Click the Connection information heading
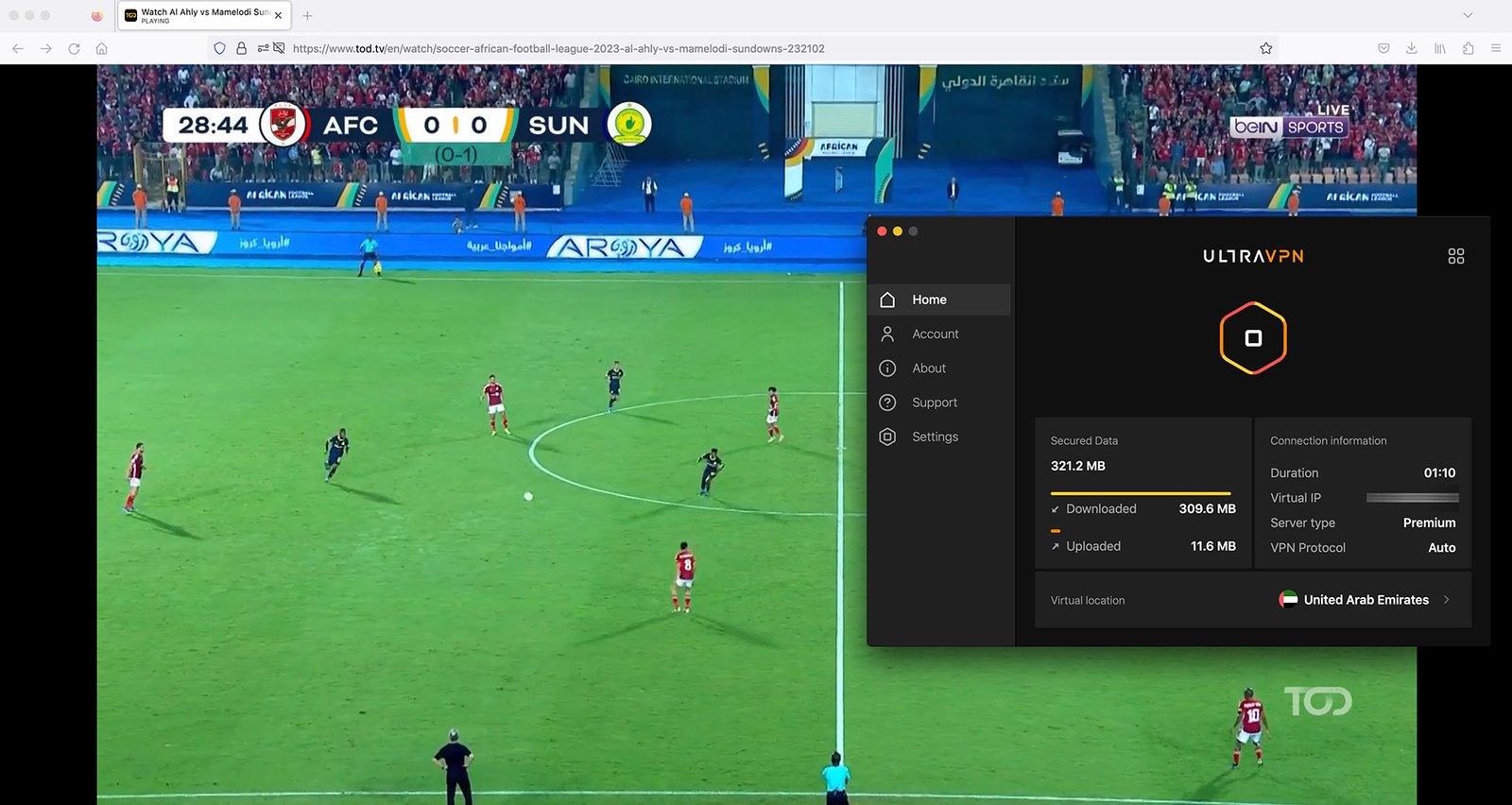The width and height of the screenshot is (1512, 805). pos(1329,440)
